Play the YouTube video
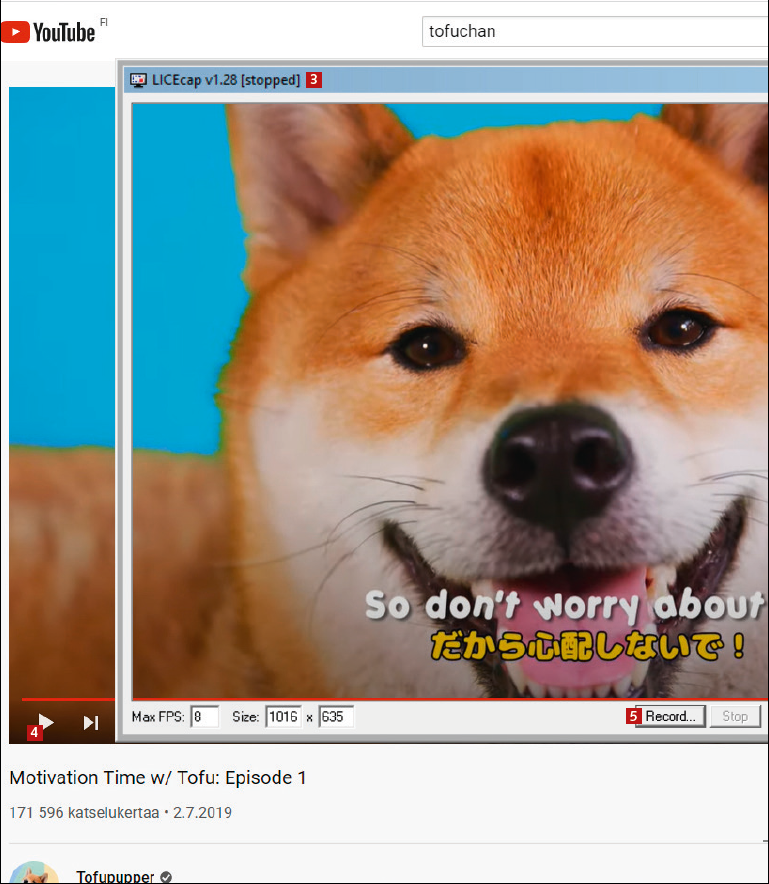This screenshot has height=884, width=769. point(46,722)
